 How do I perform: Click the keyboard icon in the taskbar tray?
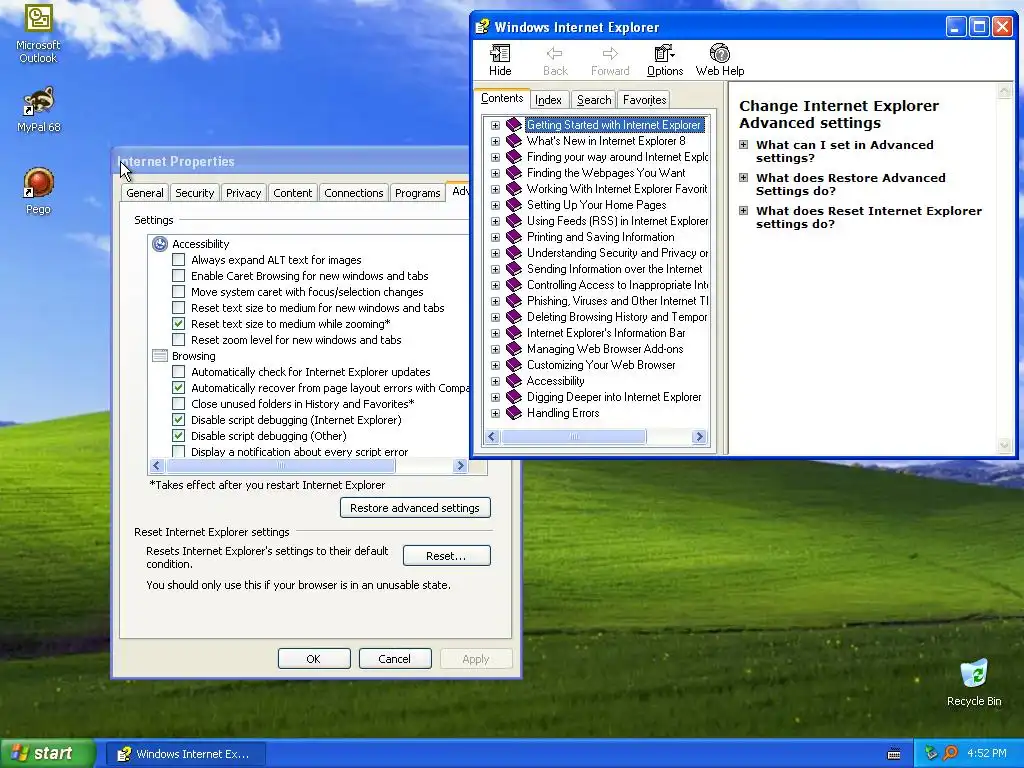(894, 754)
